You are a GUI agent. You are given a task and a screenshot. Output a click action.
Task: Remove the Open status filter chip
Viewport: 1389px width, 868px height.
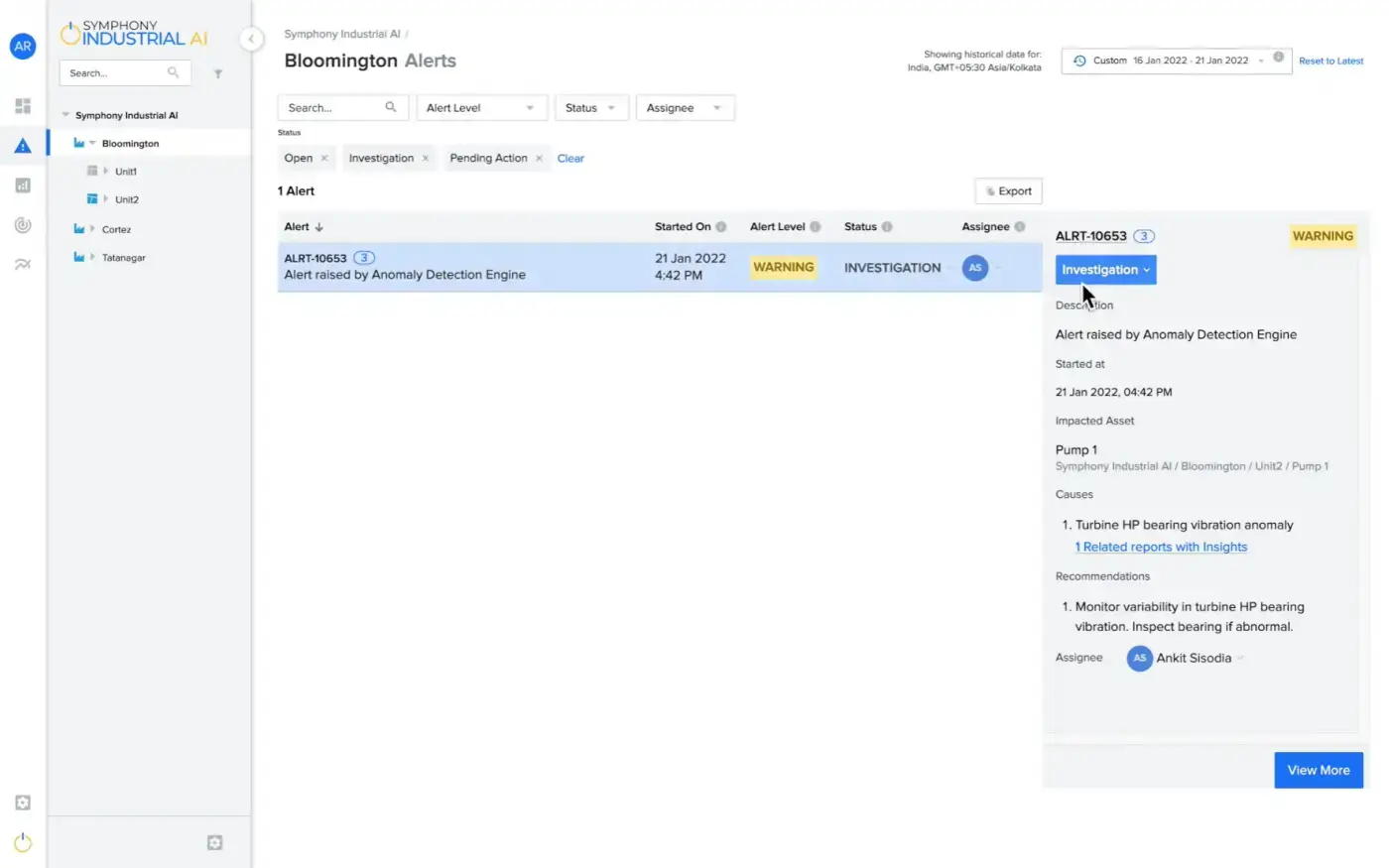[324, 159]
